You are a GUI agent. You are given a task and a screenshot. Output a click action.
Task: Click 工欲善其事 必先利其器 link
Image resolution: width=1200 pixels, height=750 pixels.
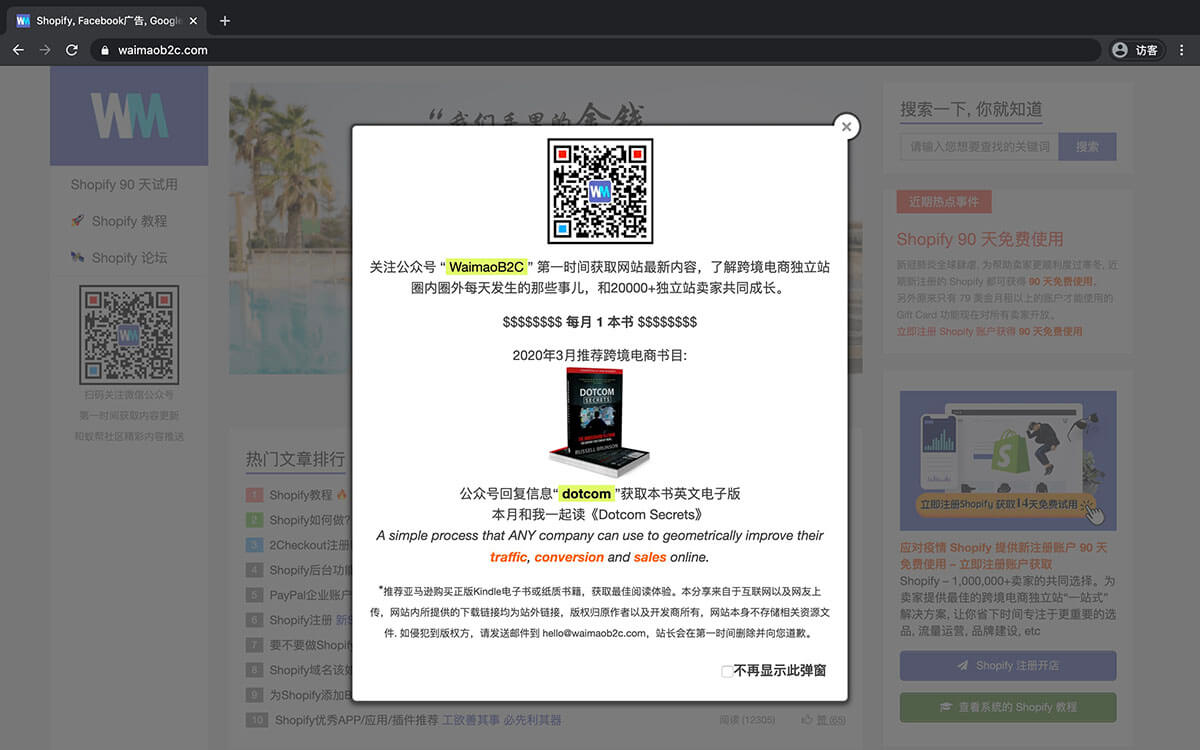pos(502,719)
